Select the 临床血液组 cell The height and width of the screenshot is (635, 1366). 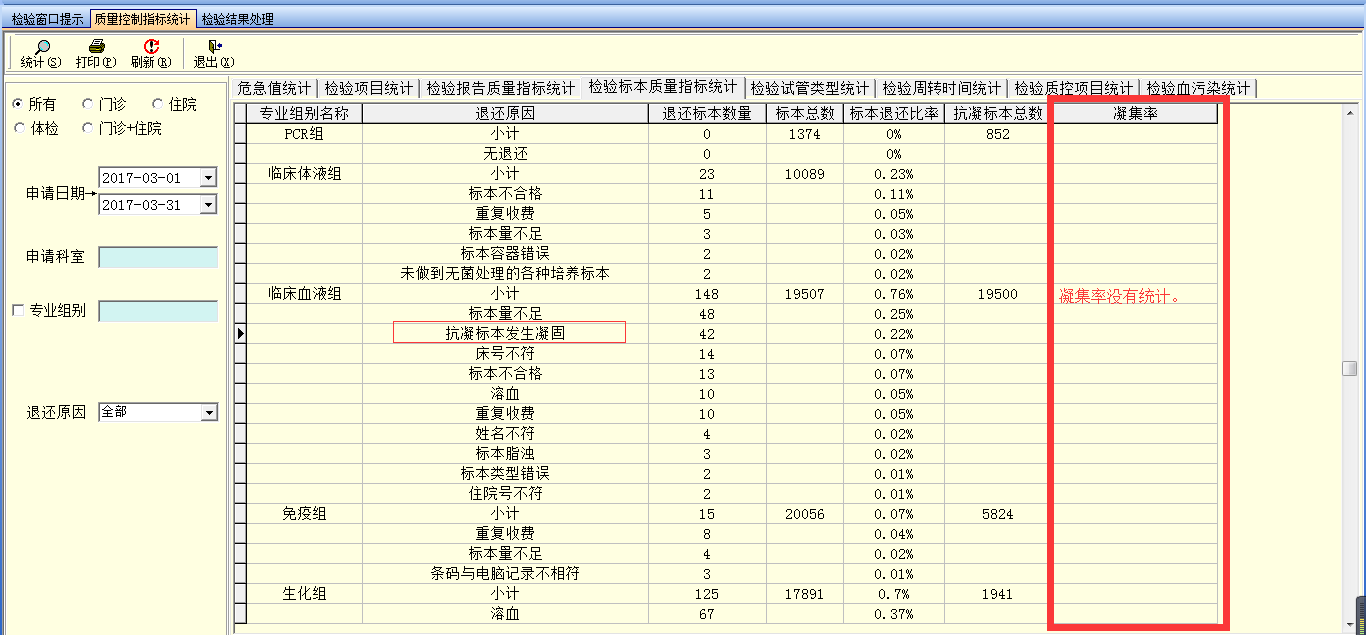click(x=304, y=294)
